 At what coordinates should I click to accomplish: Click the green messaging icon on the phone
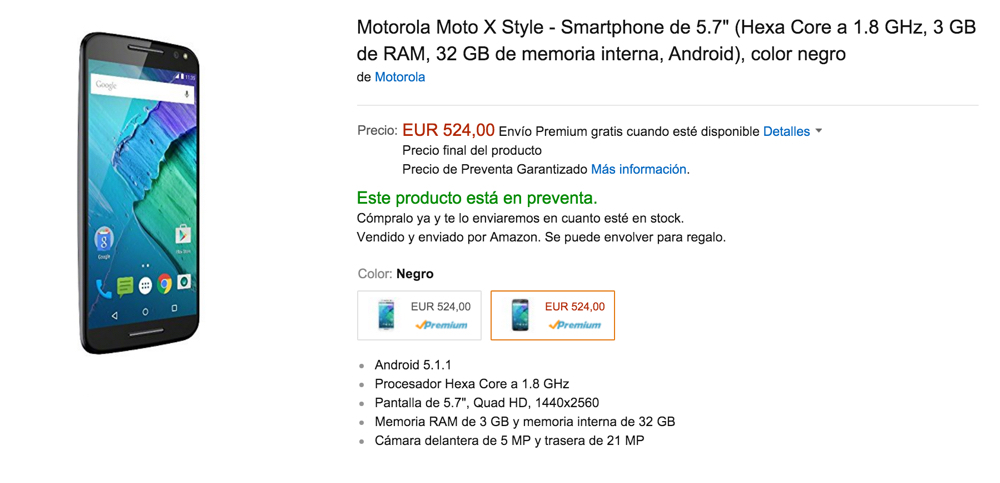click(125, 287)
